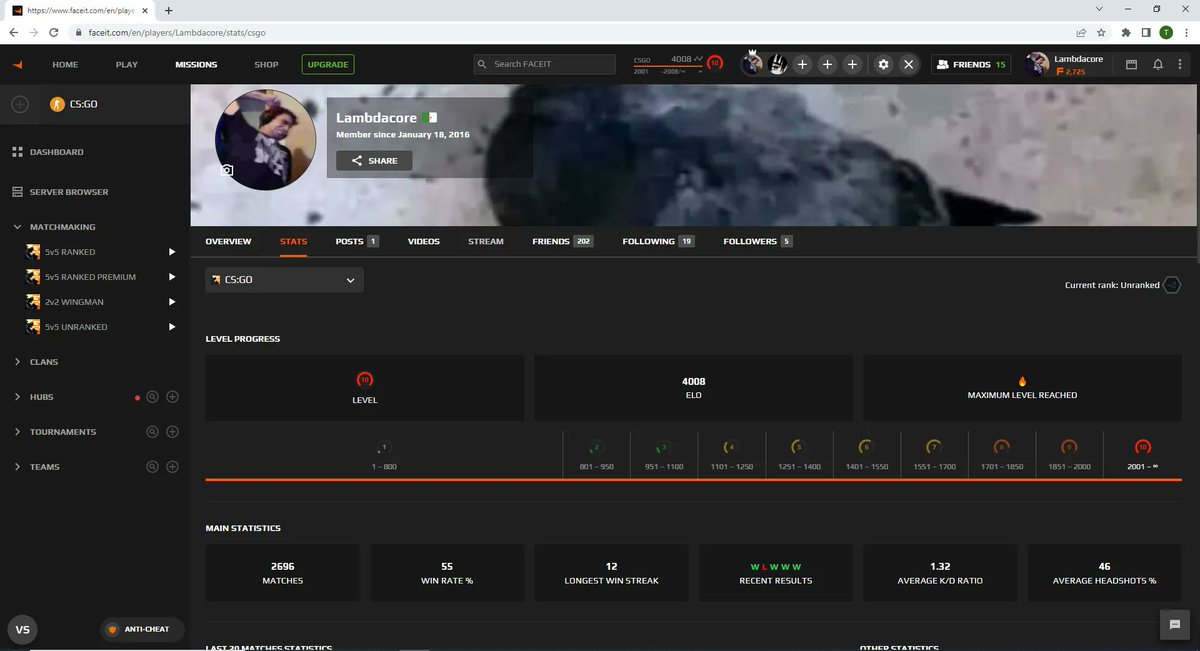Image resolution: width=1200 pixels, height=651 pixels.
Task: Expand the HUBS section
Action: tap(18, 397)
